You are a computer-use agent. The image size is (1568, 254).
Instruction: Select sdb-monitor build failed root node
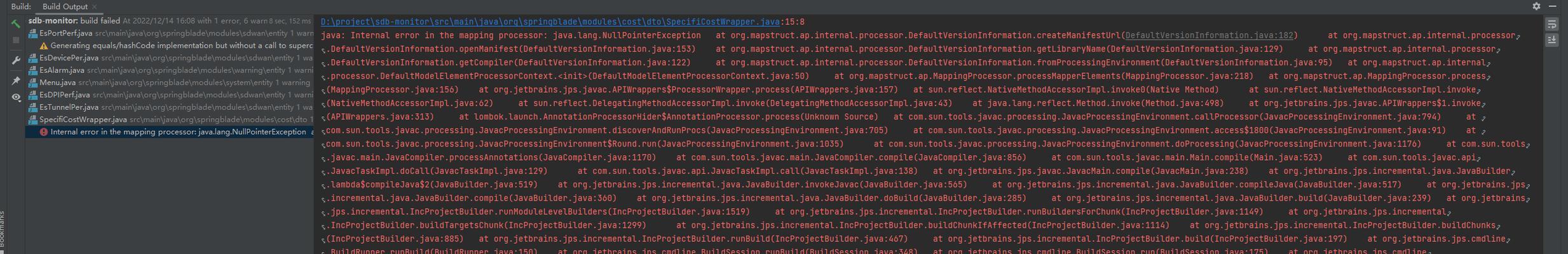(170, 21)
